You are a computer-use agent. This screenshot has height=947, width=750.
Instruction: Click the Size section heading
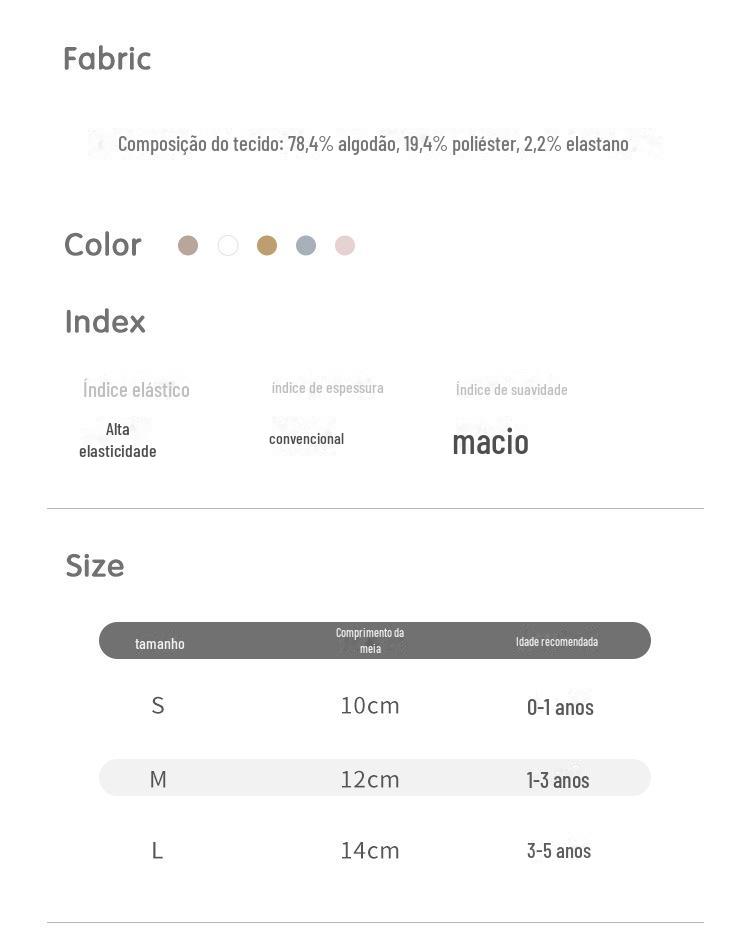(x=95, y=567)
